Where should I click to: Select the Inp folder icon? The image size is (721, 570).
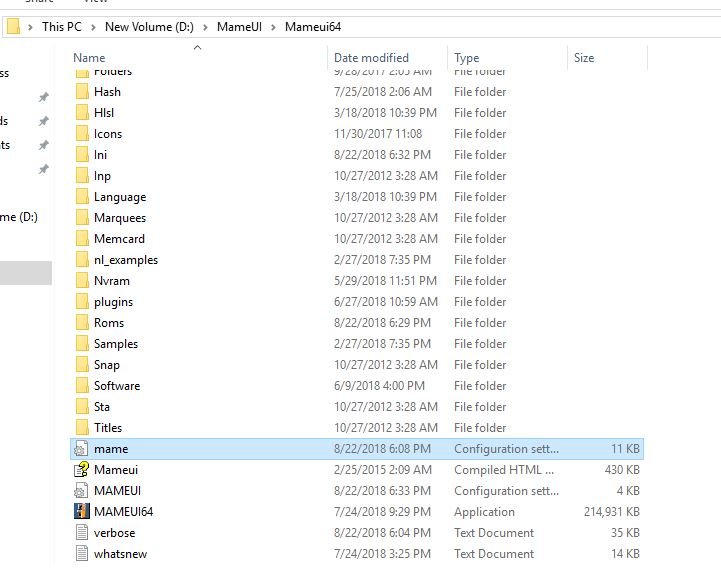coord(82,176)
